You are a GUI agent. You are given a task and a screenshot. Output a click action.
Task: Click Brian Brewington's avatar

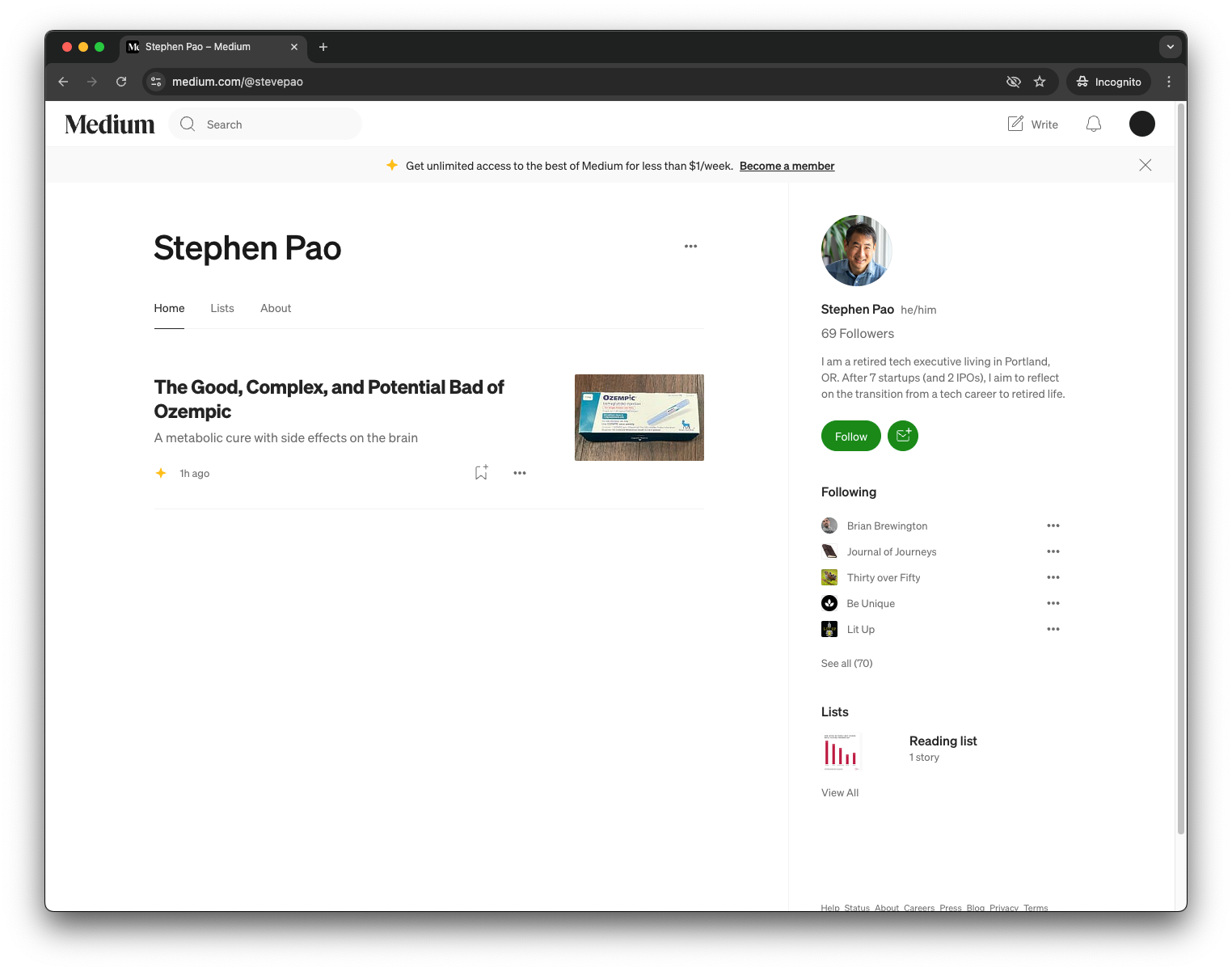(x=829, y=526)
